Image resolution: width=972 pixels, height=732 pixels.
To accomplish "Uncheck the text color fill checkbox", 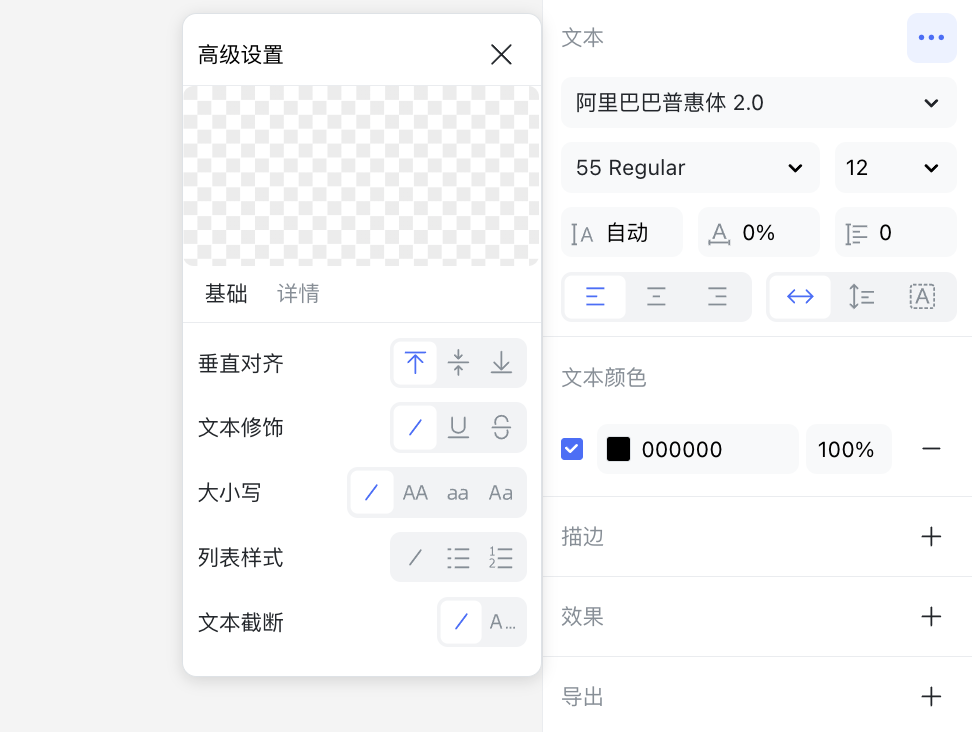I will click(572, 449).
